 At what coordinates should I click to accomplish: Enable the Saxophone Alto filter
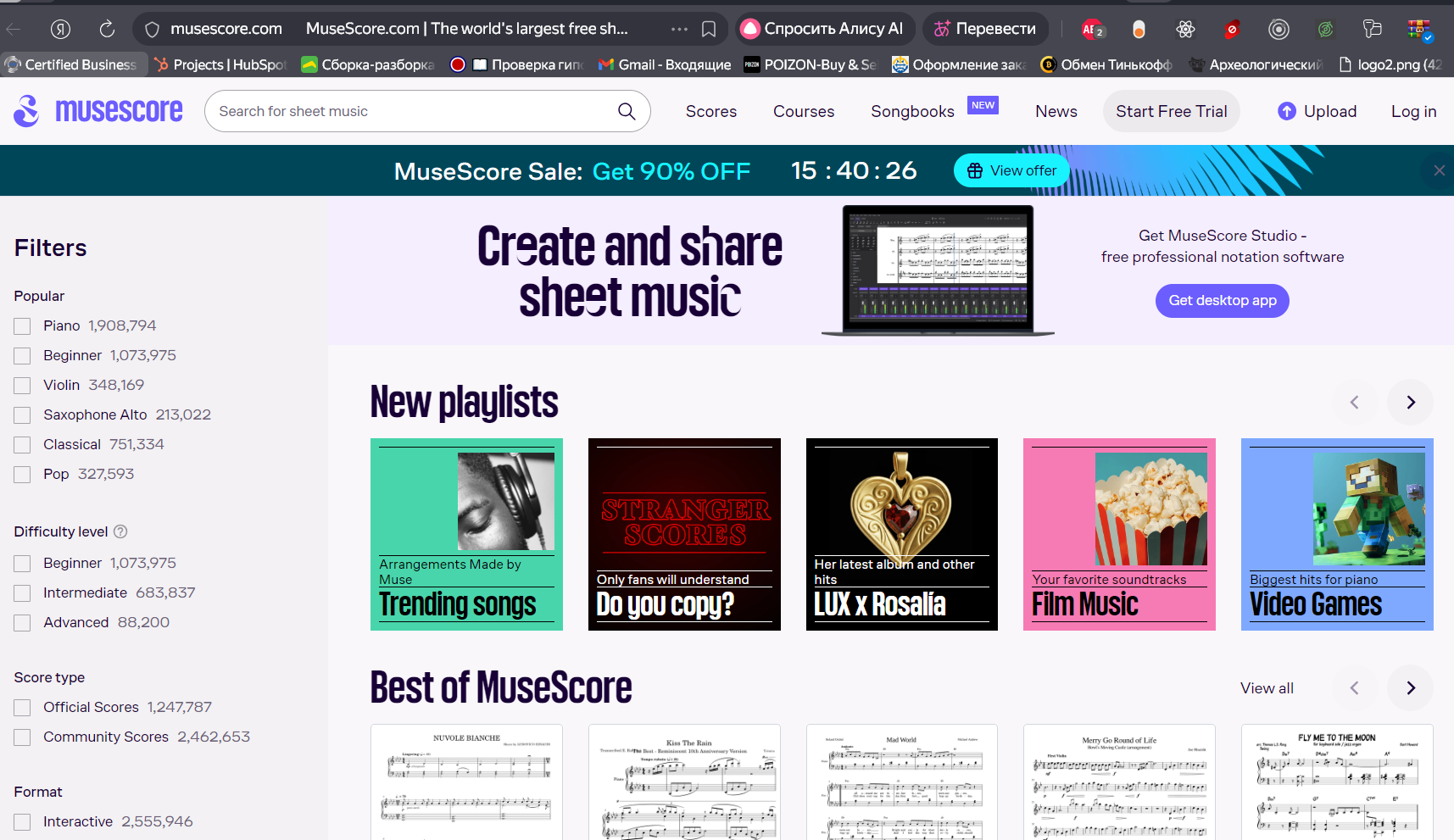tap(22, 415)
